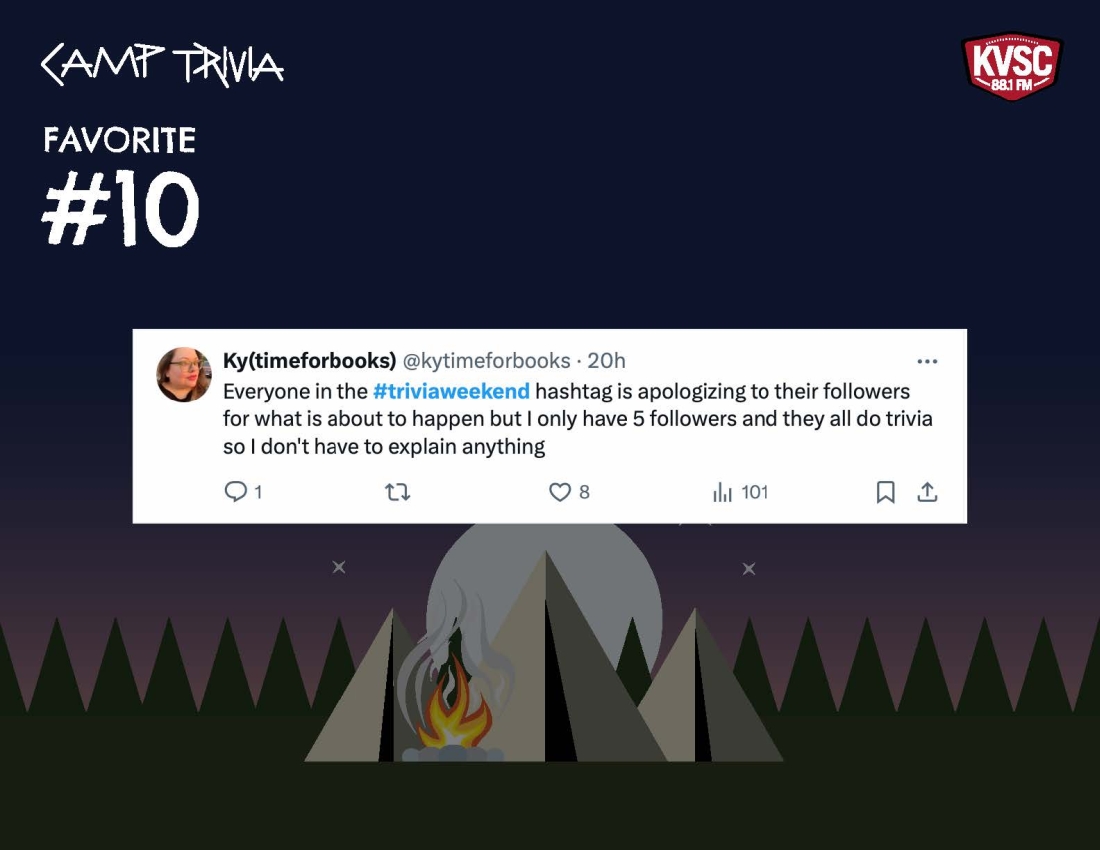This screenshot has height=850, width=1100.
Task: Click the like count number 8
Action: (x=584, y=492)
